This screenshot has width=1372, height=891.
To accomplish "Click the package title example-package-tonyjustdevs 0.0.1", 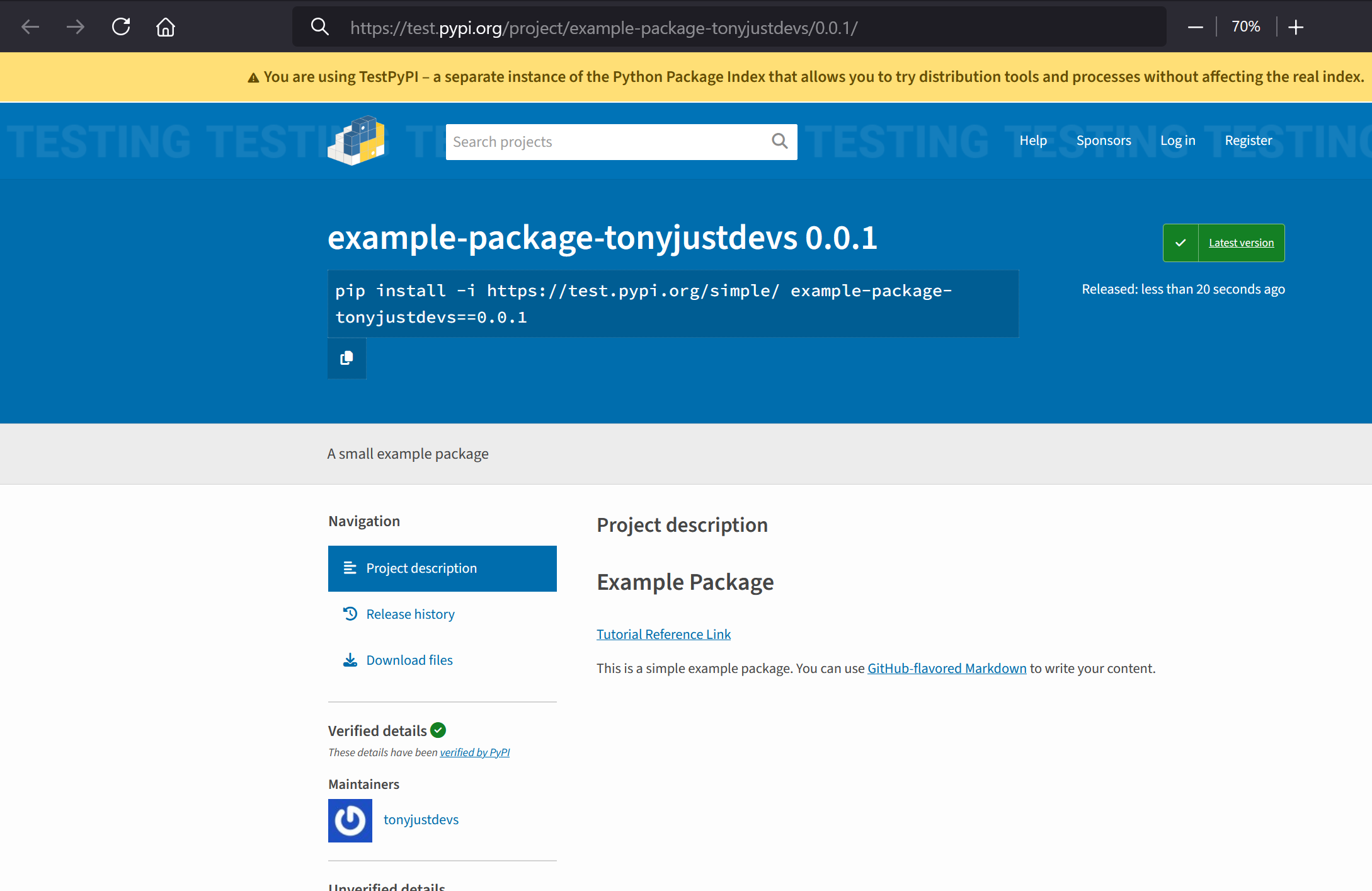I will (602, 238).
